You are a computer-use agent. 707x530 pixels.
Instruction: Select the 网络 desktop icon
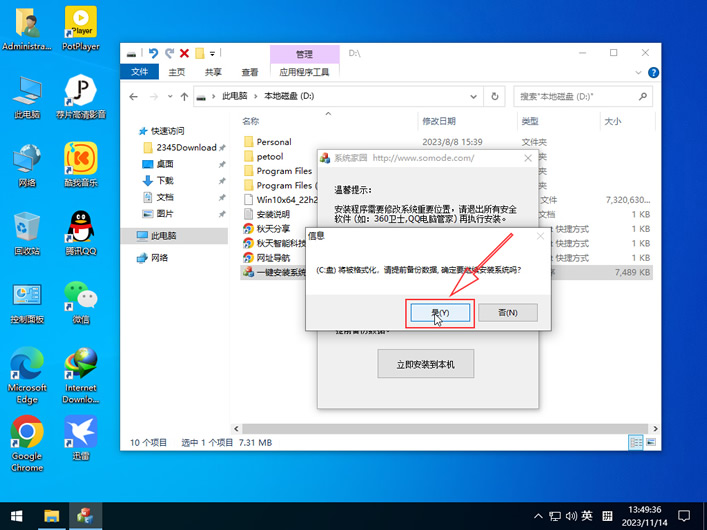pos(27,166)
